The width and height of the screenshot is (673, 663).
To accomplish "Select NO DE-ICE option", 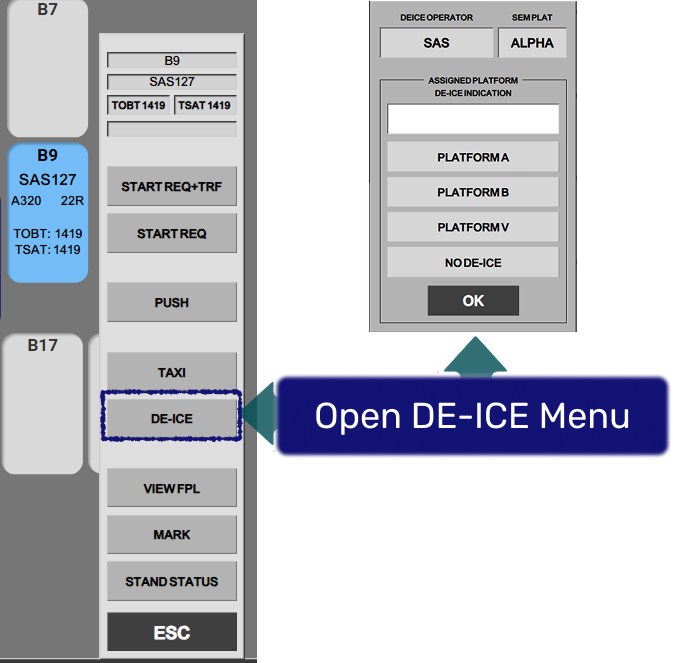I will pyautogui.click(x=473, y=262).
